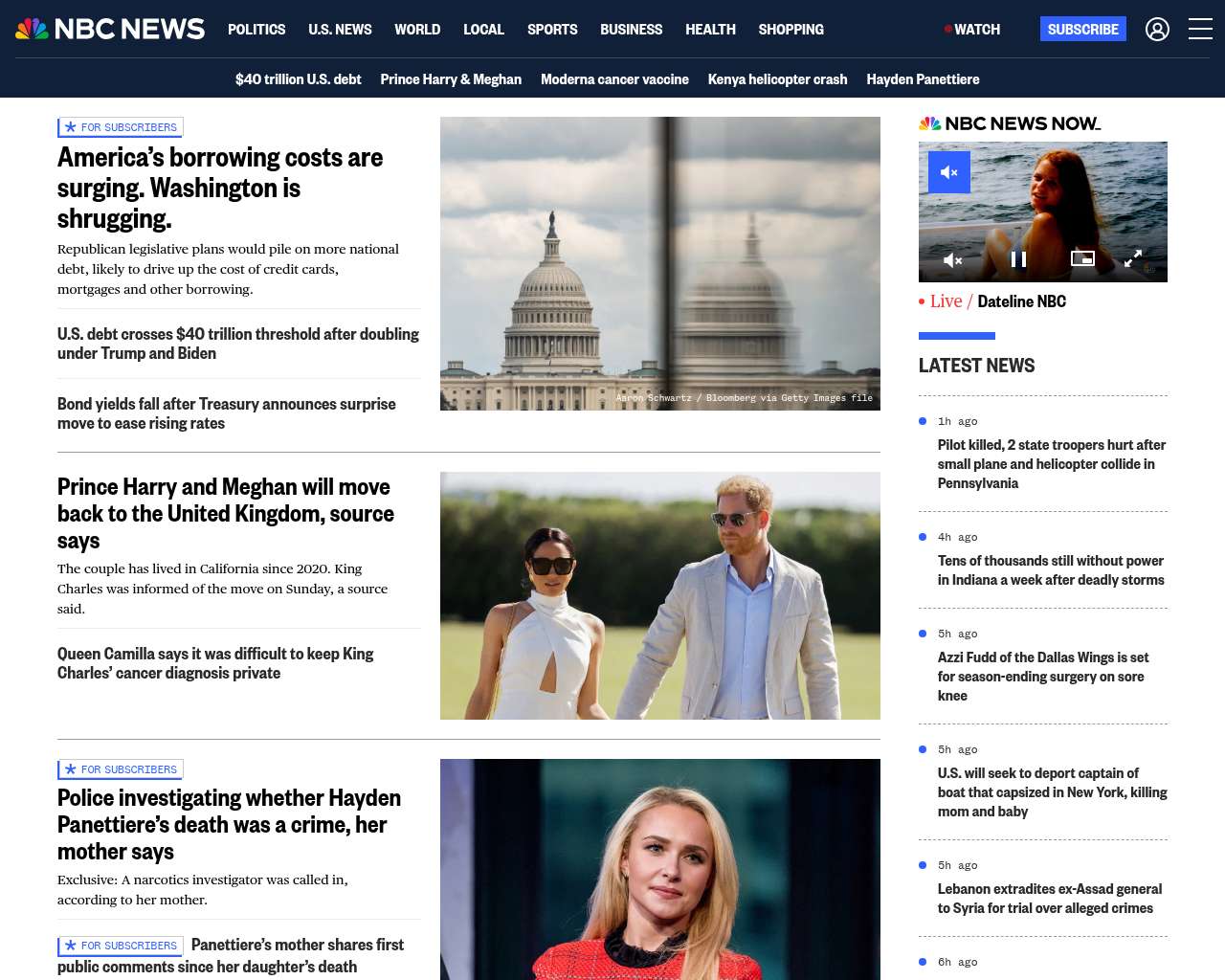Expand the video to fullscreen
The width and height of the screenshot is (1225, 980).
[1133, 258]
